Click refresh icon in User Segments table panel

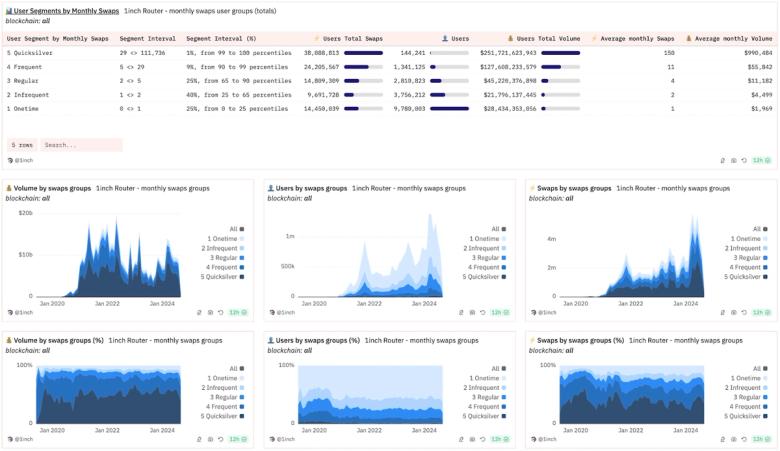(x=744, y=160)
